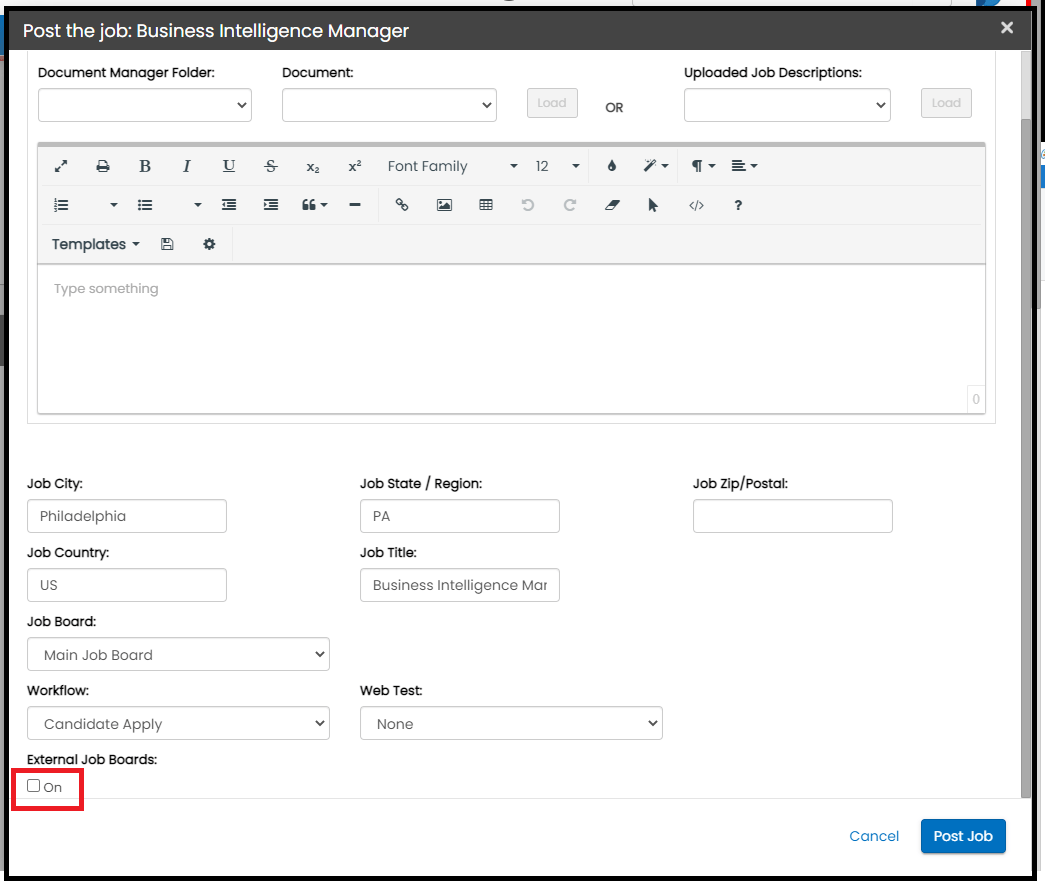Click the Cancel link
Screen dimensions: 1045x891
coord(874,836)
